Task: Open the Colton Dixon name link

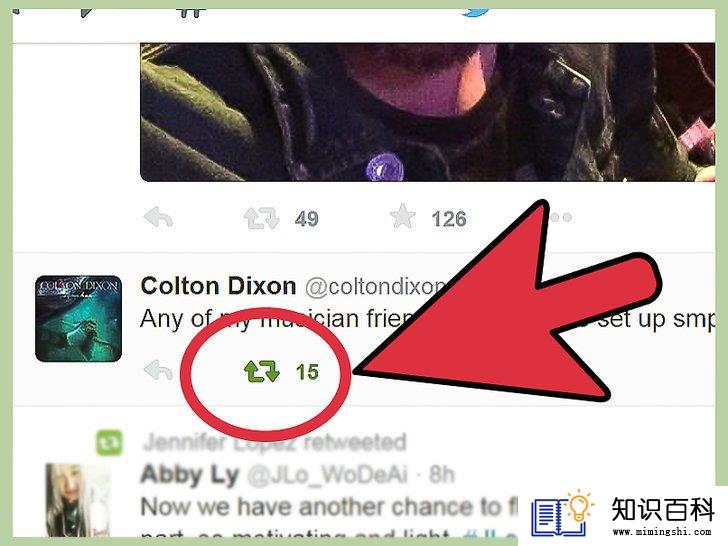Action: click(x=218, y=286)
